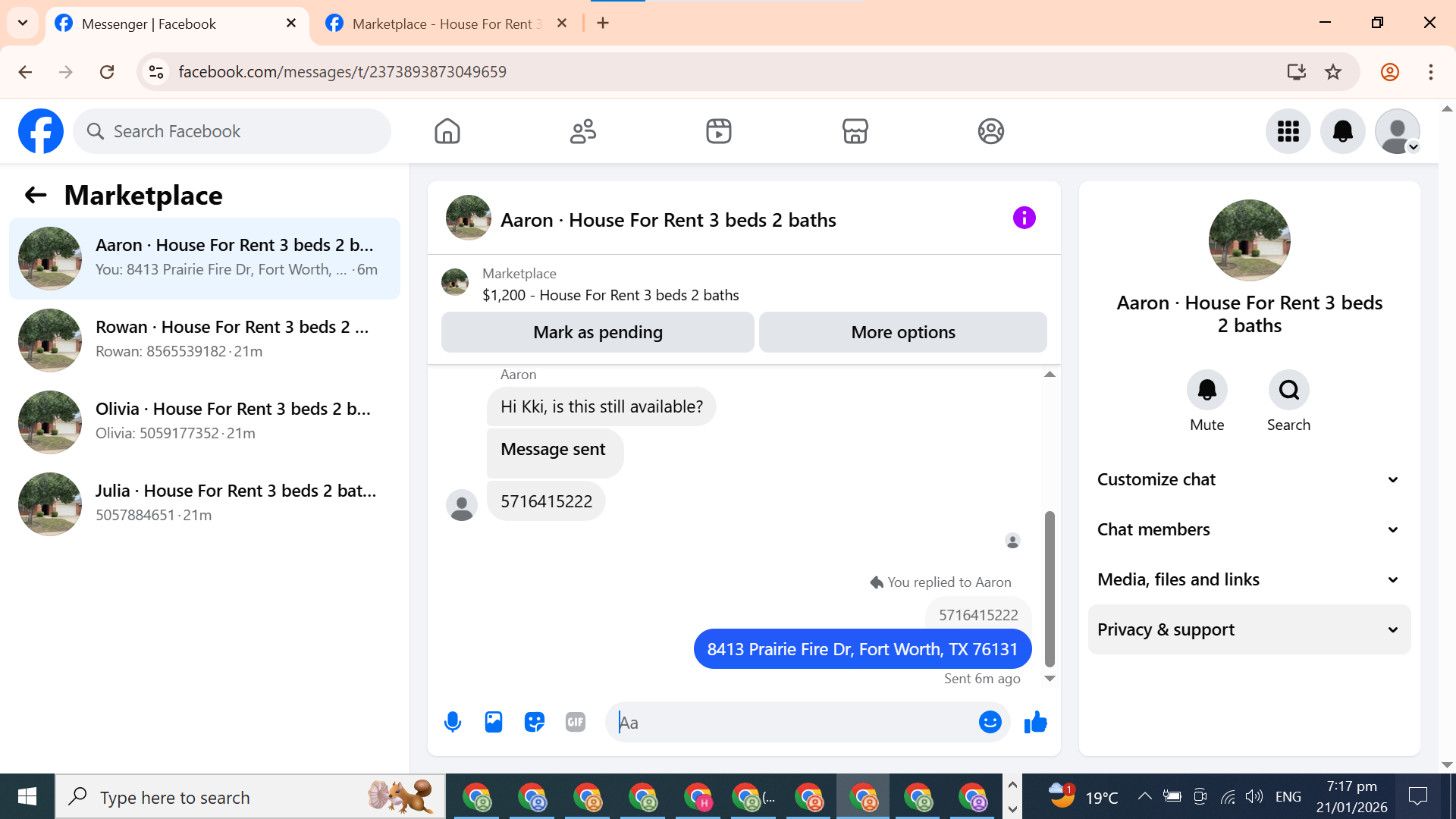The image size is (1456, 819).
Task: Click the chat messages scrollbar thumb
Action: point(1050,588)
